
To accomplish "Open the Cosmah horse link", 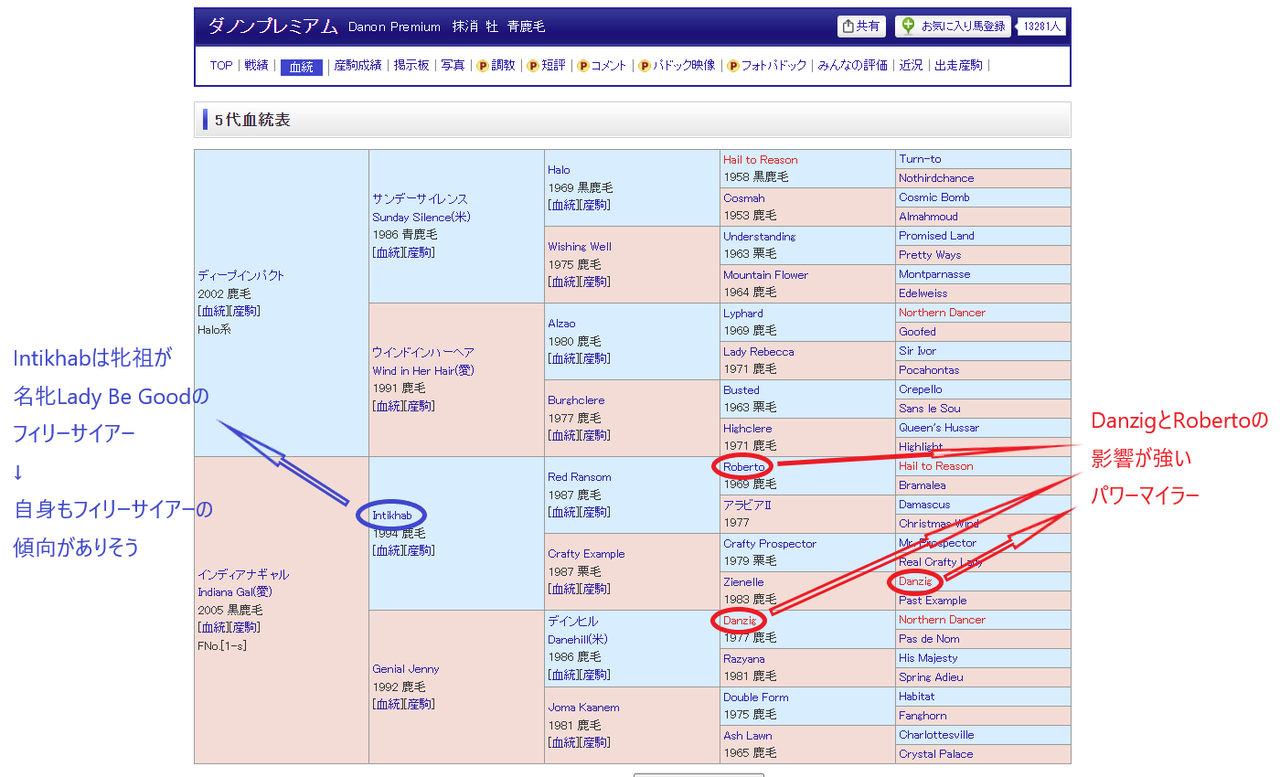I will click(x=744, y=198).
